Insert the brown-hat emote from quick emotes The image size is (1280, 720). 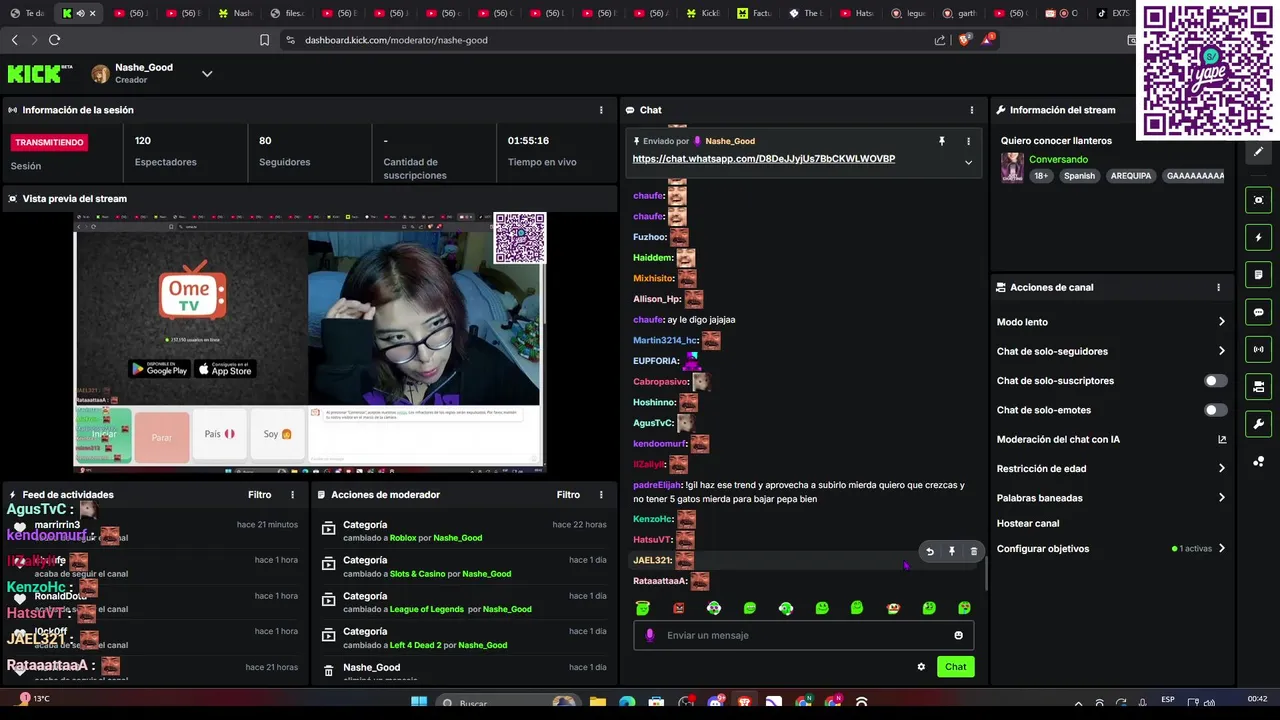point(893,608)
